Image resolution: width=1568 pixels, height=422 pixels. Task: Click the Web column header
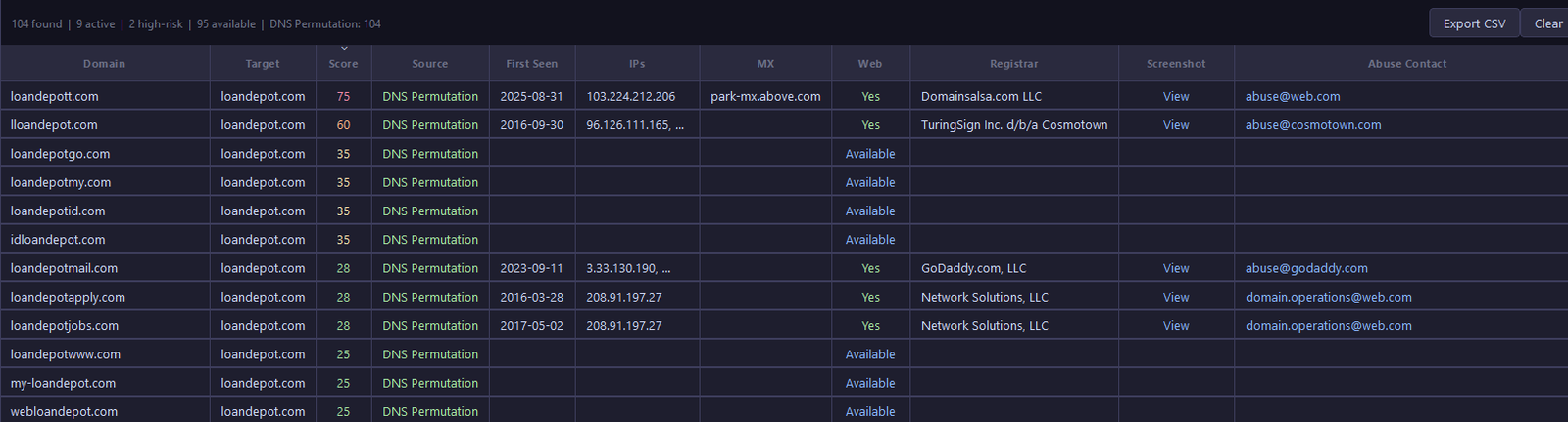(870, 63)
